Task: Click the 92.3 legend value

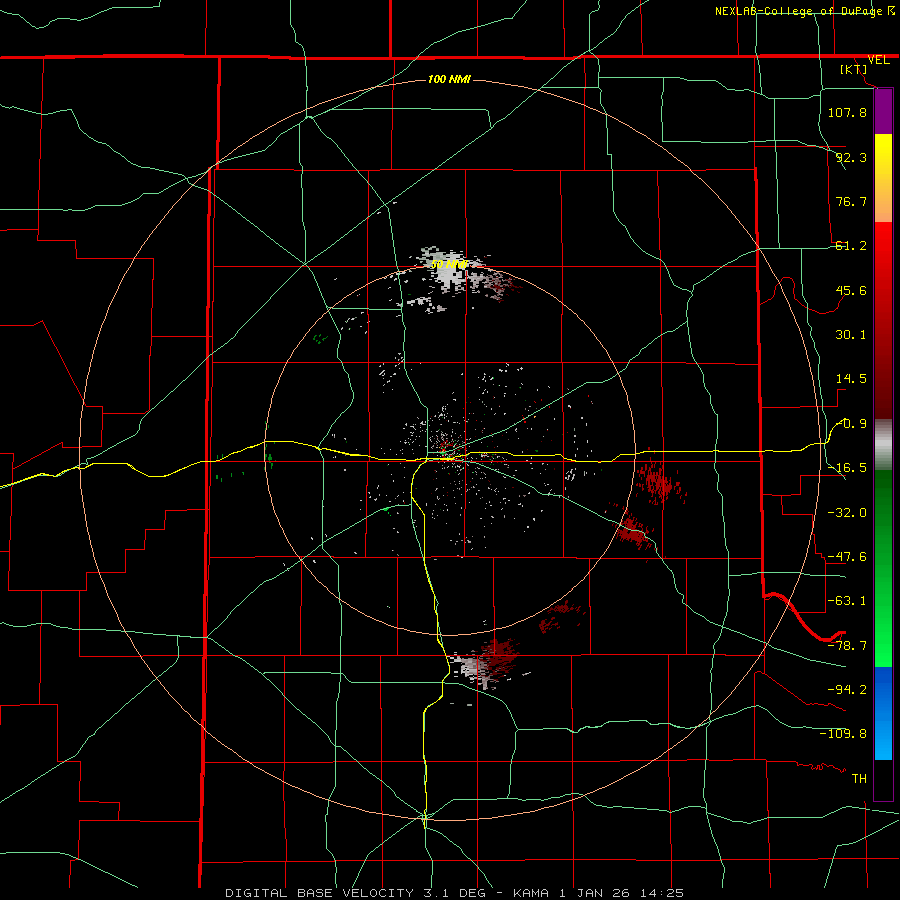Action: (851, 157)
